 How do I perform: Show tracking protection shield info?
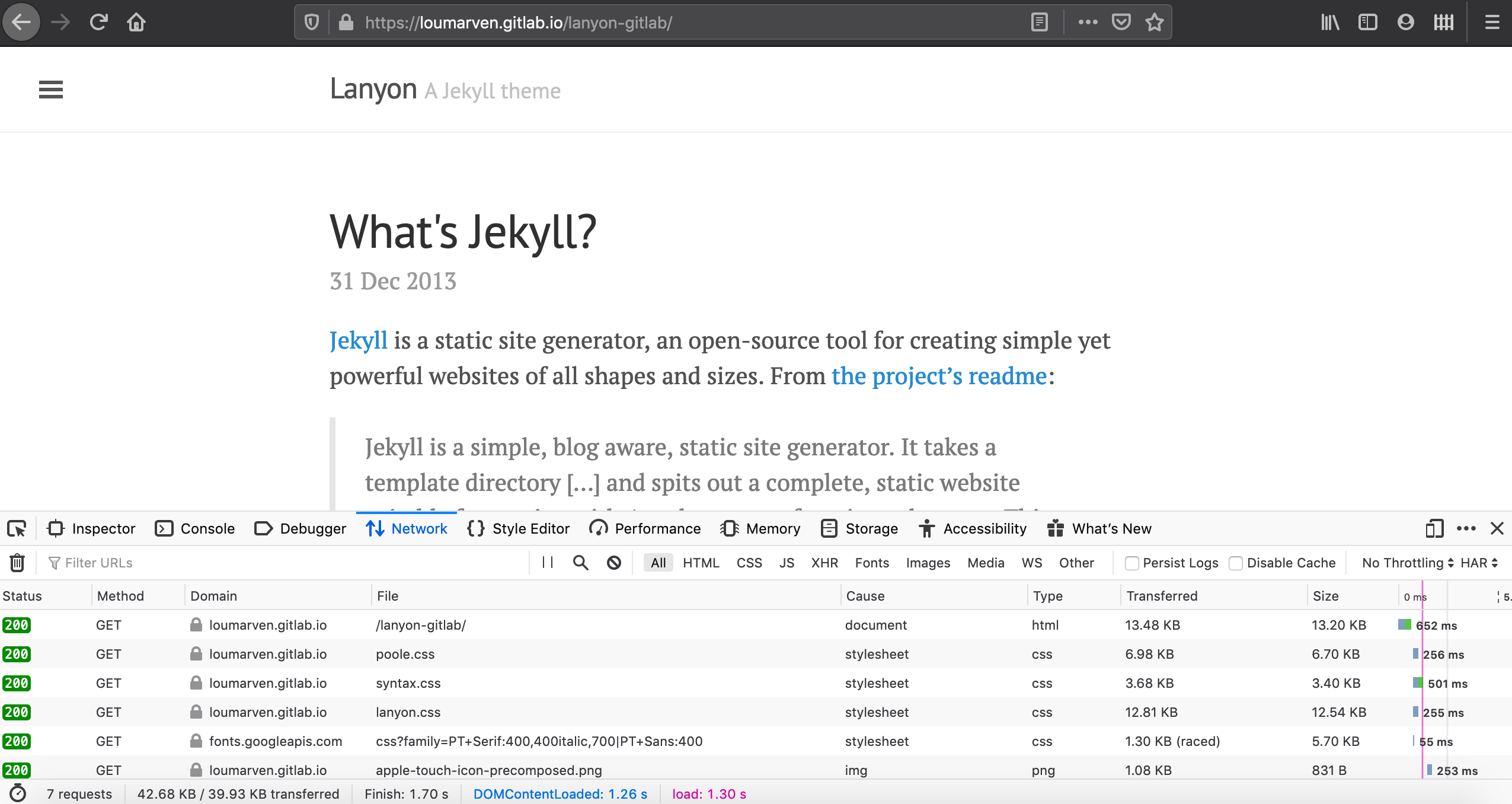click(312, 23)
